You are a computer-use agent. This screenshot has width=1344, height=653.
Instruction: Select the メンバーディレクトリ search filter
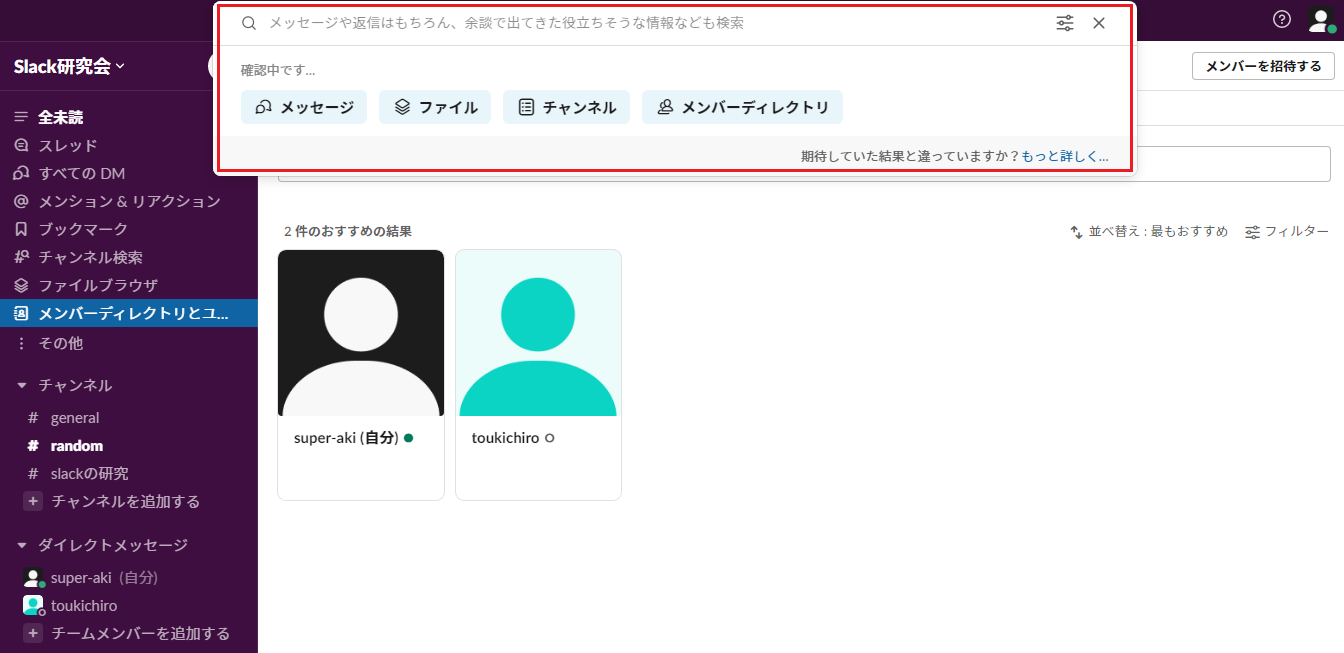click(742, 107)
